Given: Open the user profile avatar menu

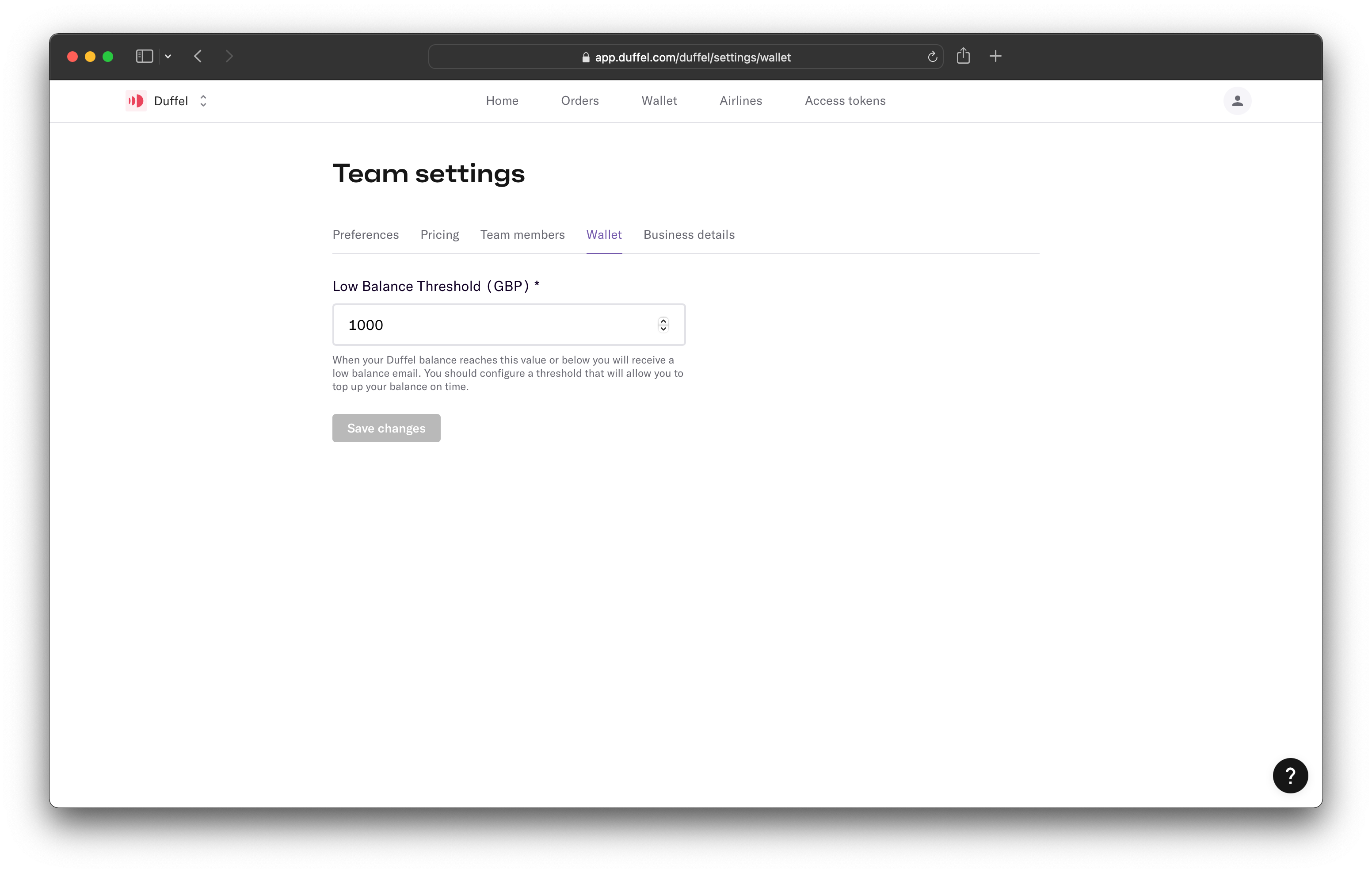Looking at the screenshot, I should pyautogui.click(x=1237, y=101).
